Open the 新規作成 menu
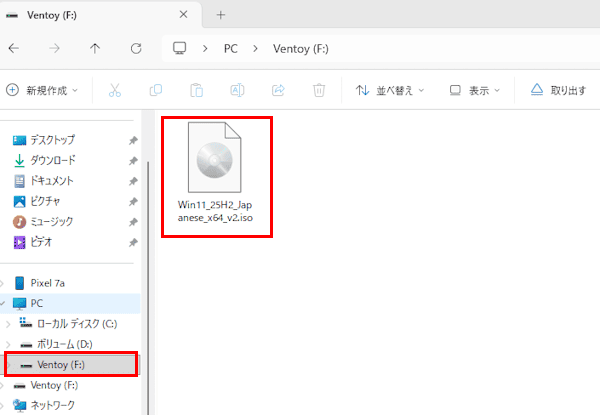This screenshot has height=415, width=600. coord(42,90)
